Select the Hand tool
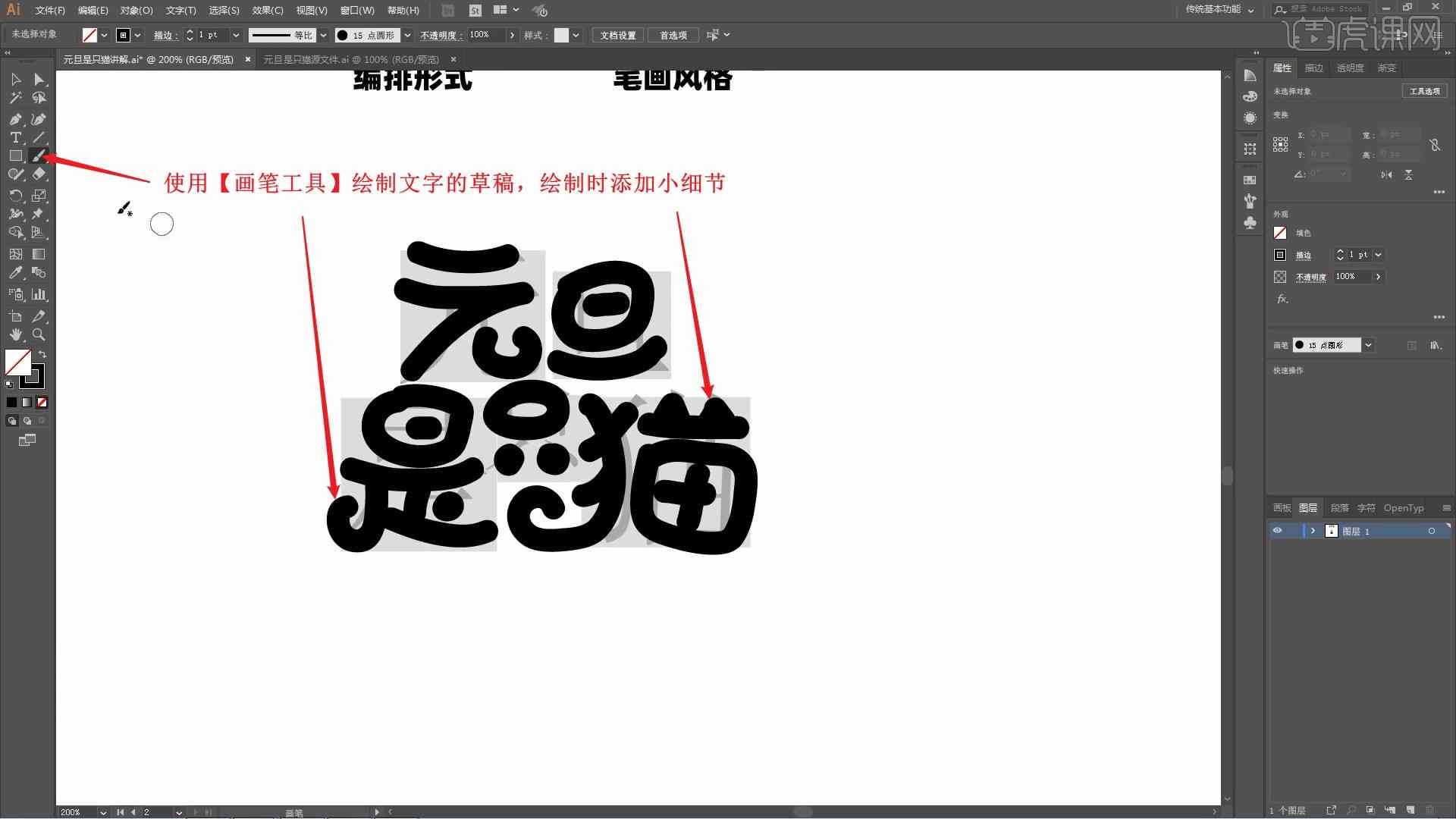 pyautogui.click(x=15, y=334)
